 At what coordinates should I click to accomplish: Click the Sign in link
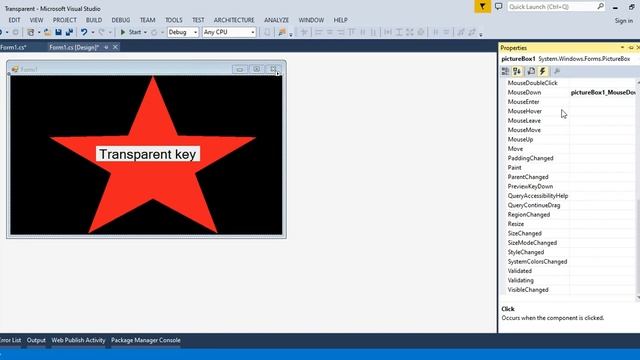pyautogui.click(x=624, y=21)
